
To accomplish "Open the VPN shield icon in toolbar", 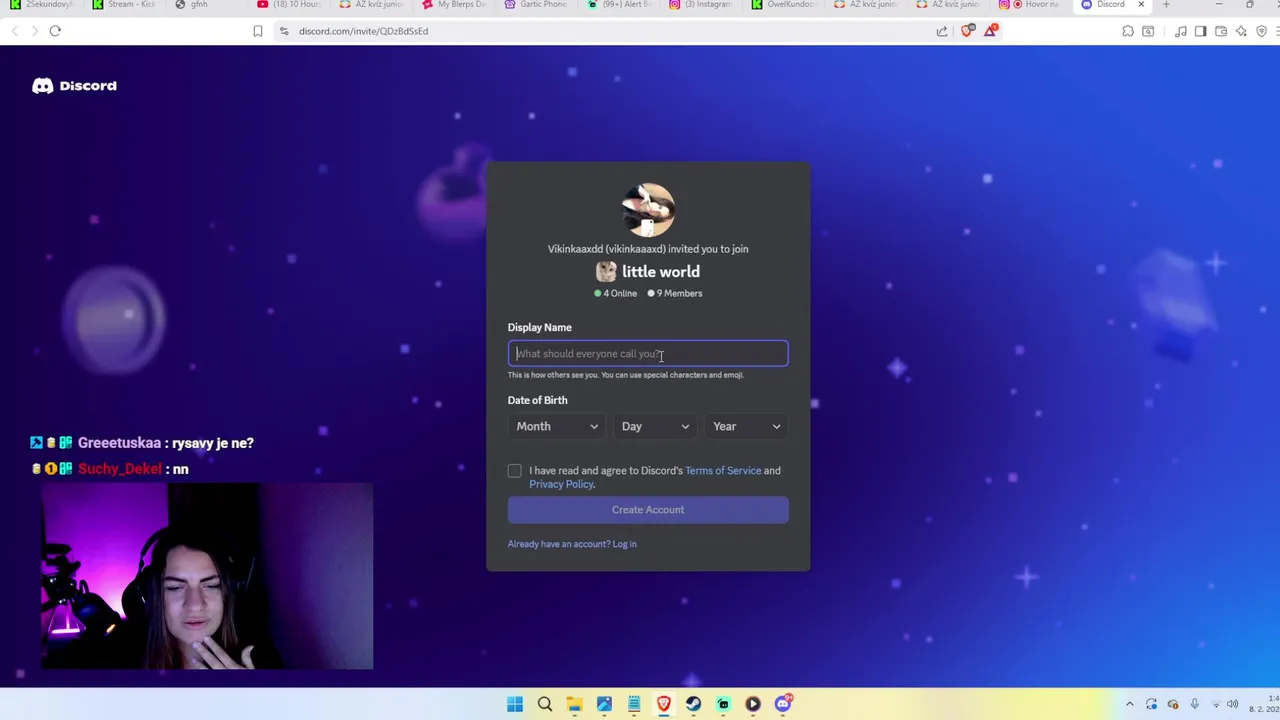I will (1261, 31).
